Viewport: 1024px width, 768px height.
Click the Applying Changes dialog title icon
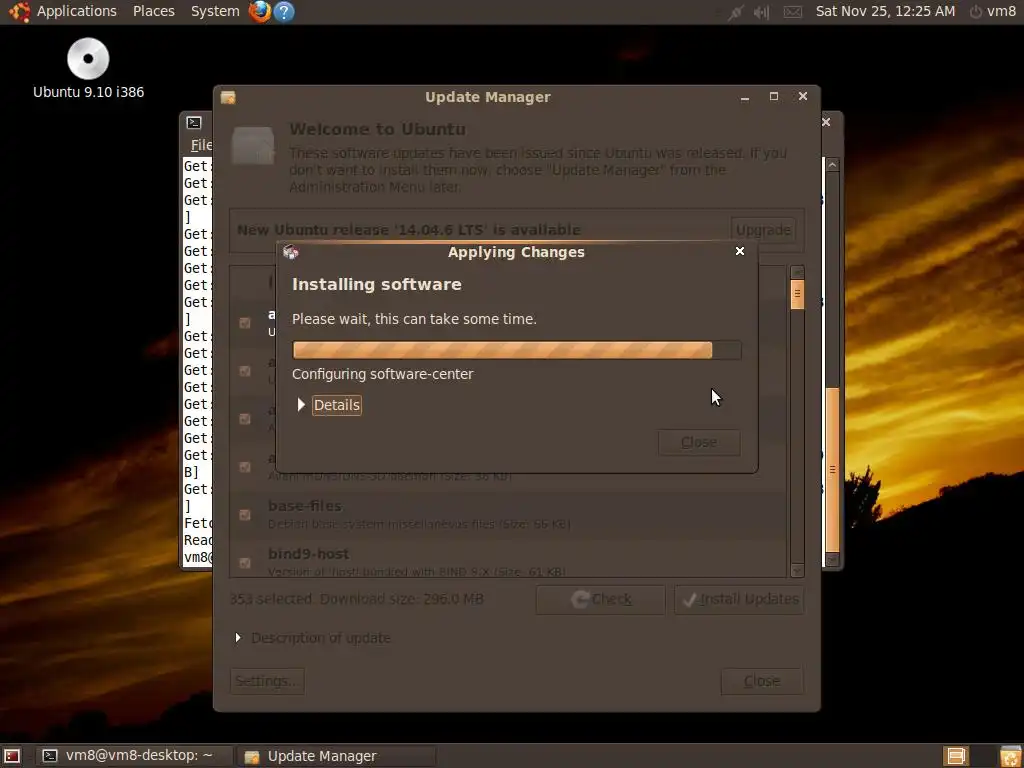[x=291, y=252]
